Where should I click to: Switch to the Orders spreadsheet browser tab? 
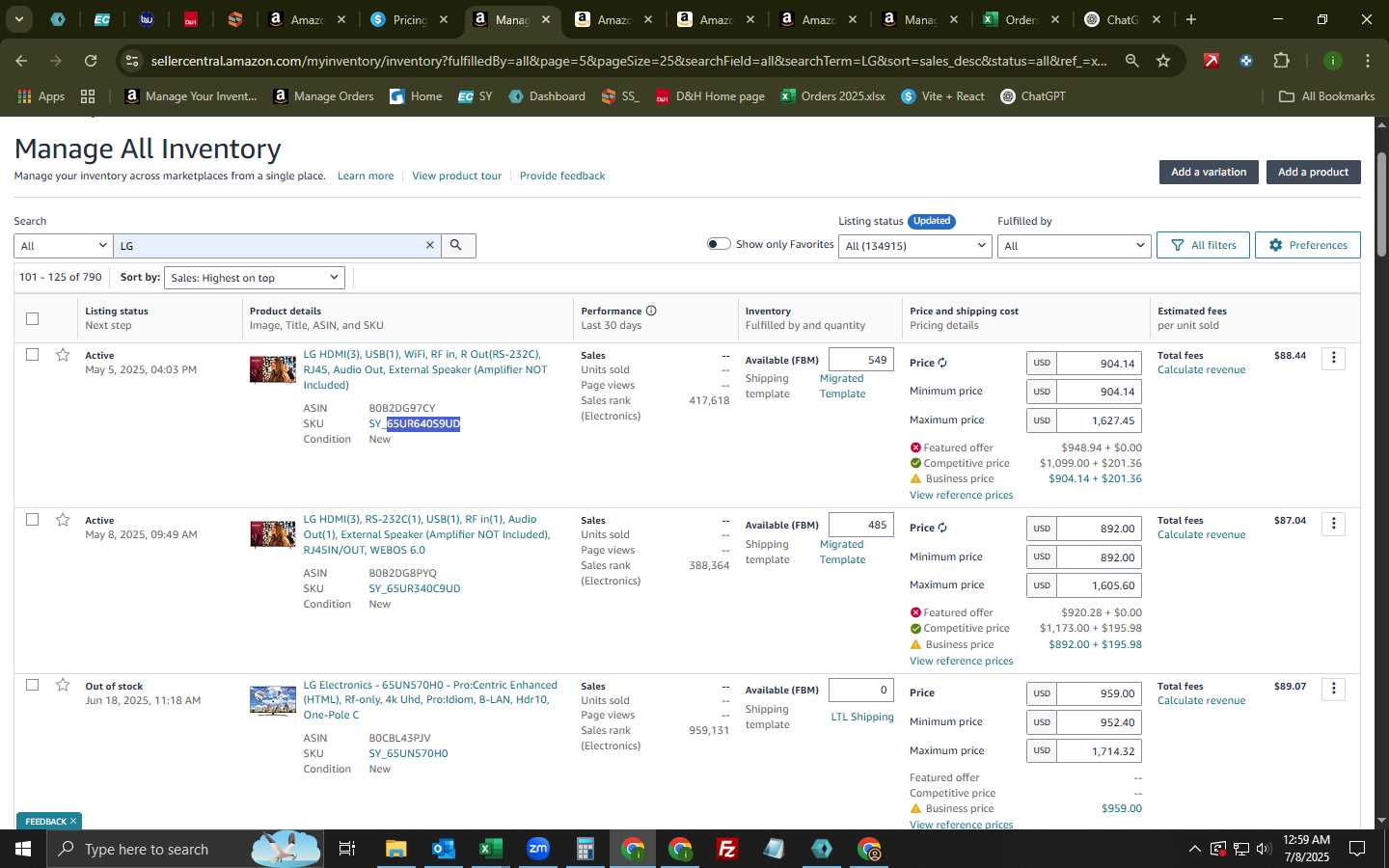click(1021, 19)
